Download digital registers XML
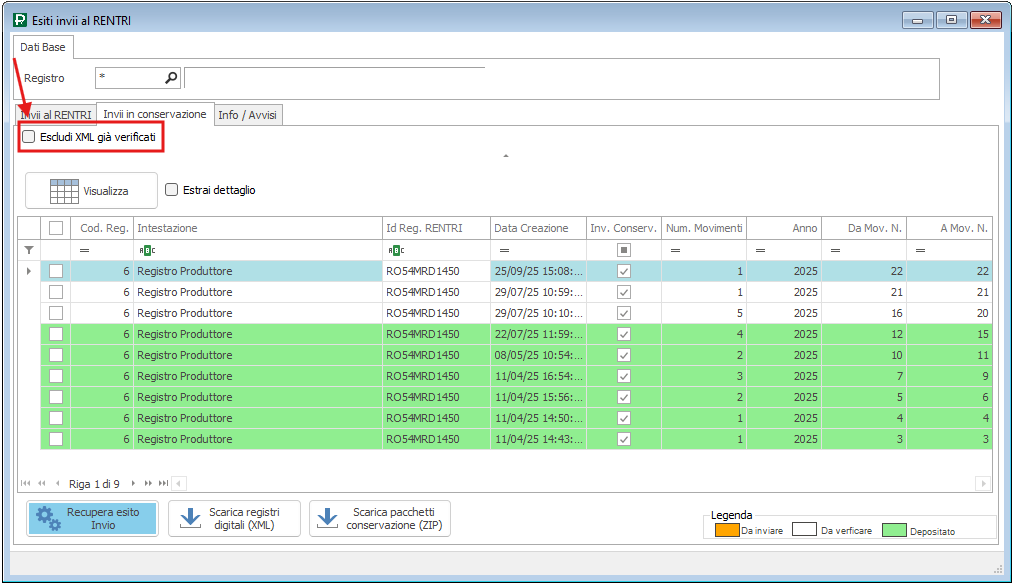 234,518
